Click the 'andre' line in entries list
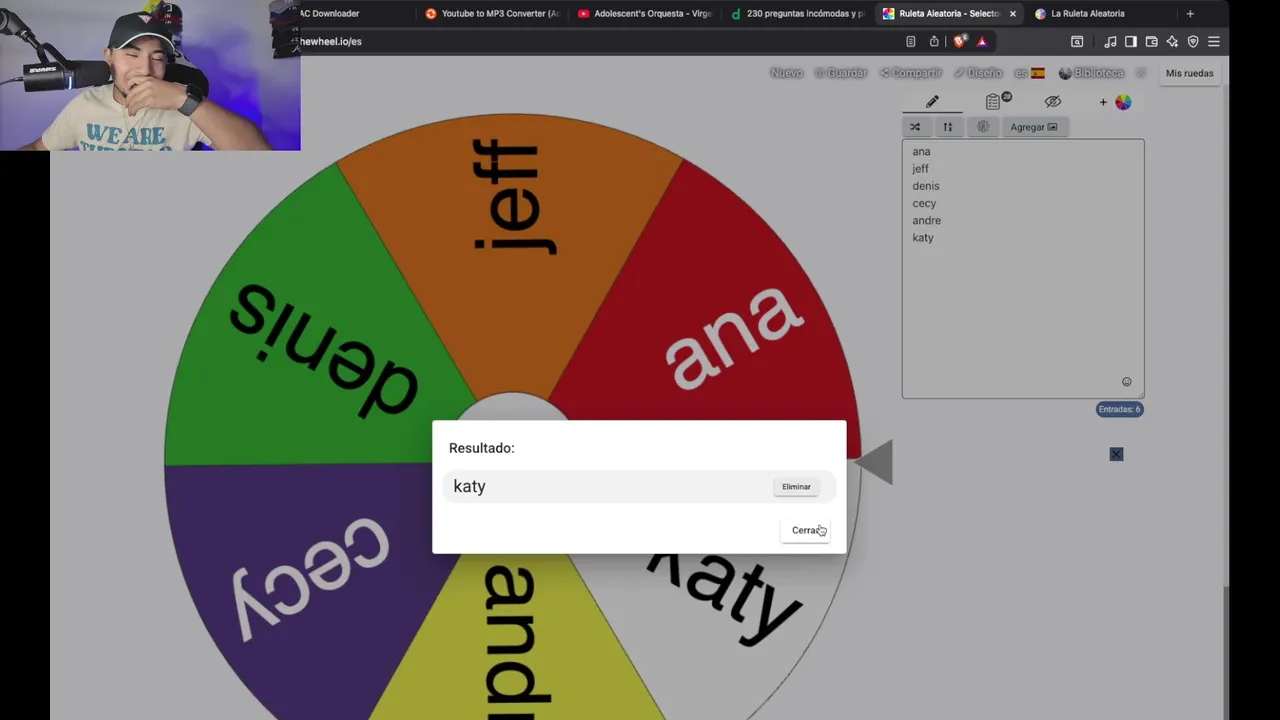 (x=926, y=220)
